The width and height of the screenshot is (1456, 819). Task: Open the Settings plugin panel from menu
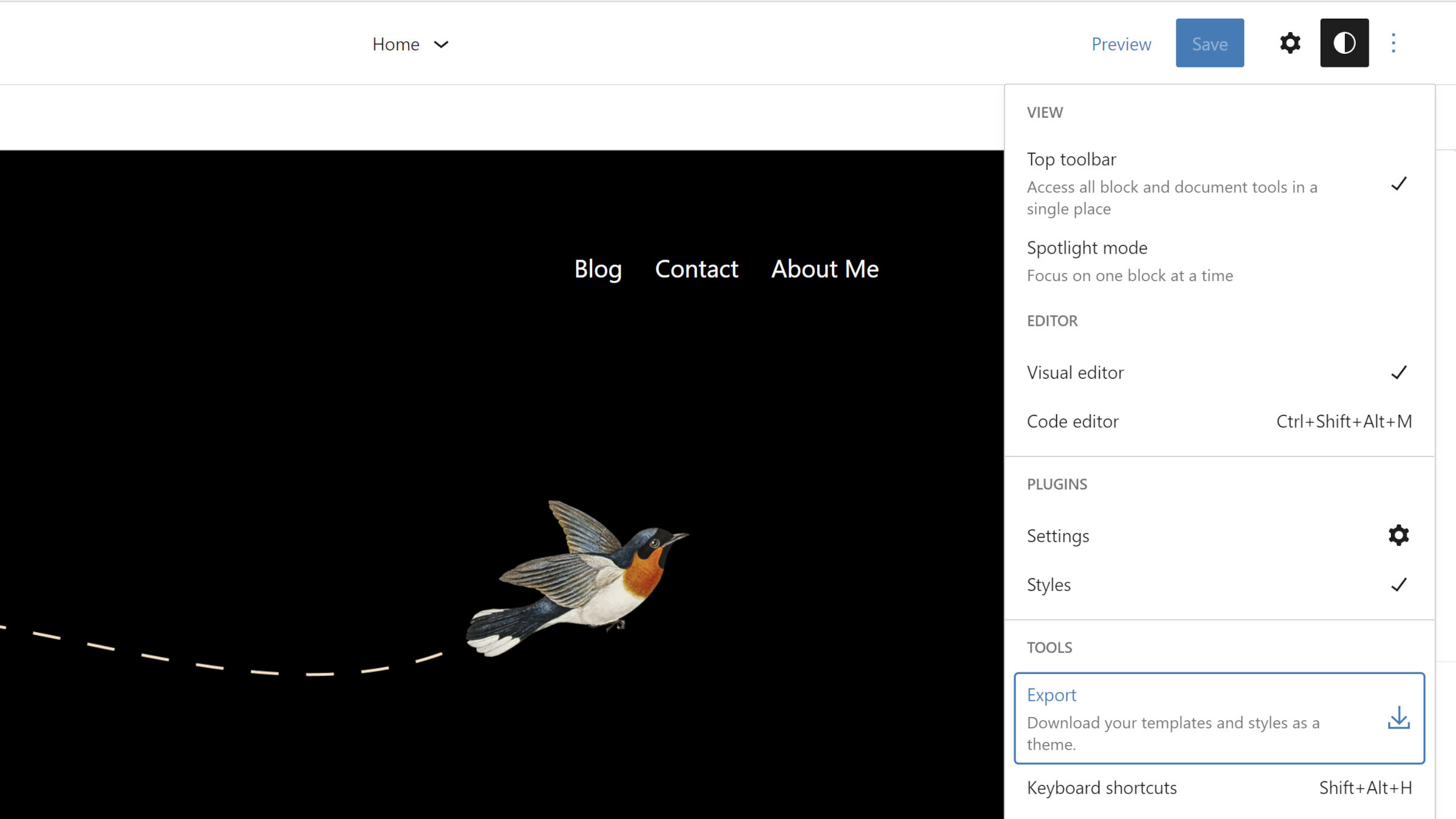1219,536
